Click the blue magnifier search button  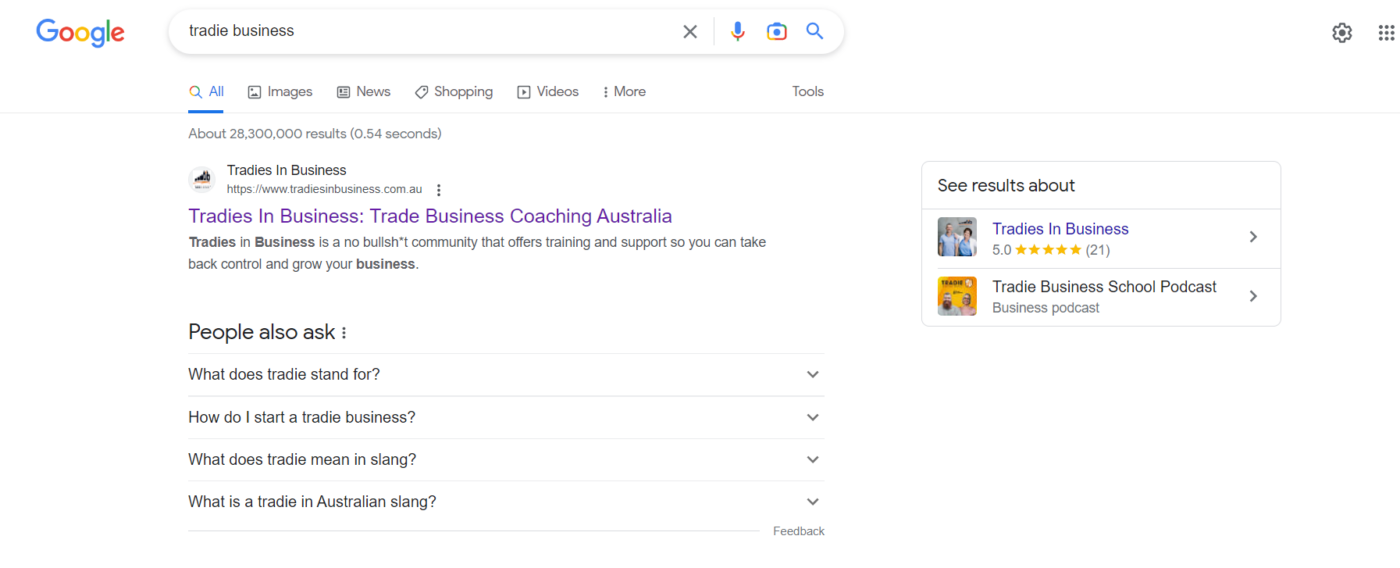(x=815, y=32)
